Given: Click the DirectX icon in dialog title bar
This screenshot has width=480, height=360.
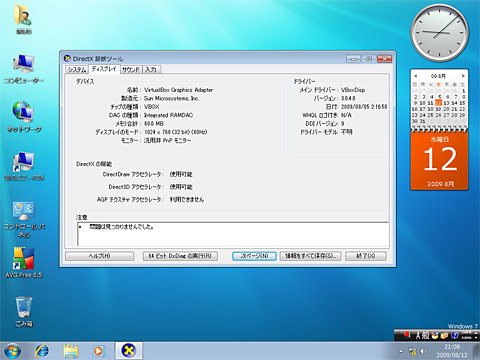Looking at the screenshot, I should click(x=67, y=59).
